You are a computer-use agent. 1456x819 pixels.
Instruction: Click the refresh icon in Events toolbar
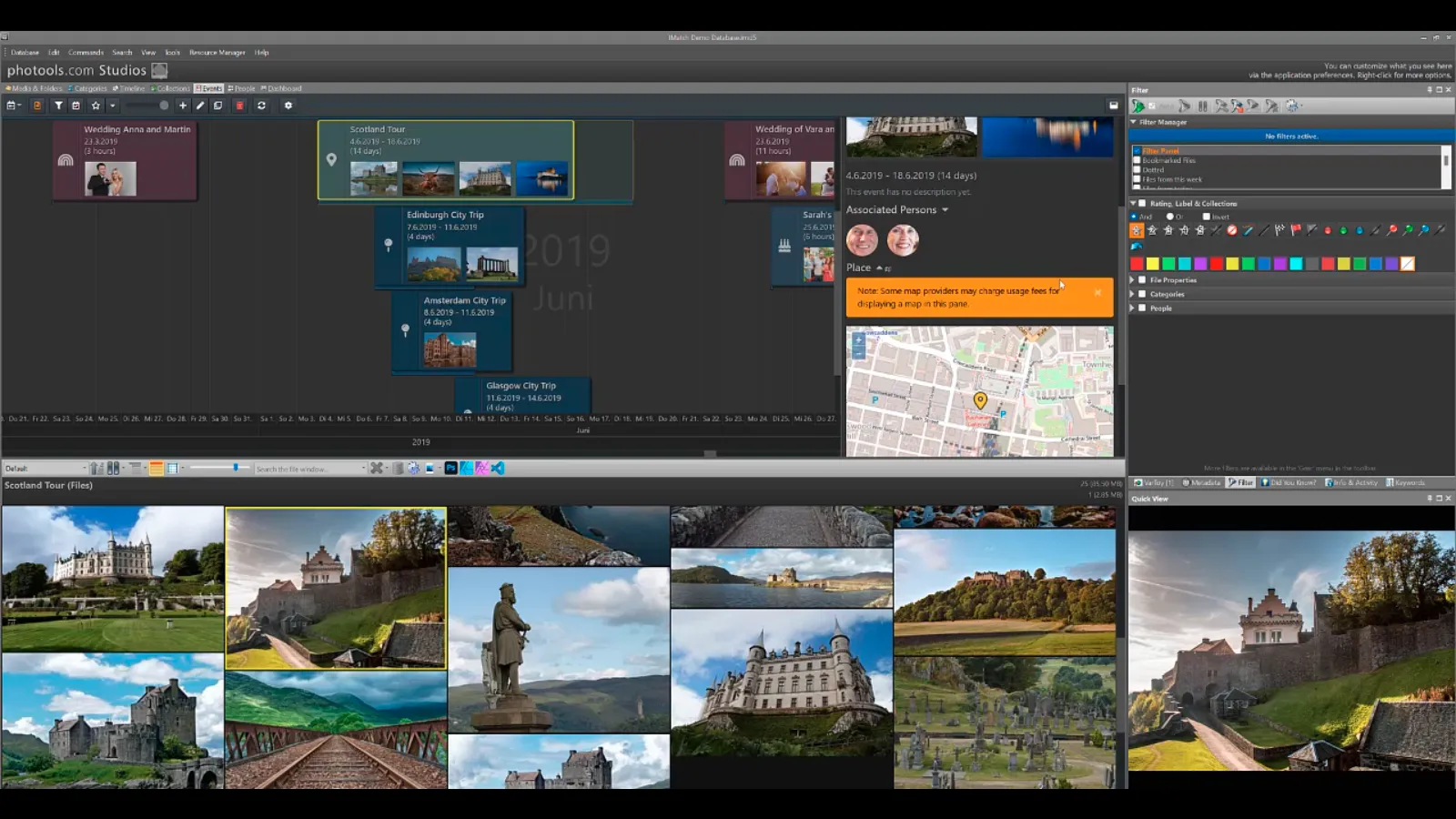tap(261, 106)
